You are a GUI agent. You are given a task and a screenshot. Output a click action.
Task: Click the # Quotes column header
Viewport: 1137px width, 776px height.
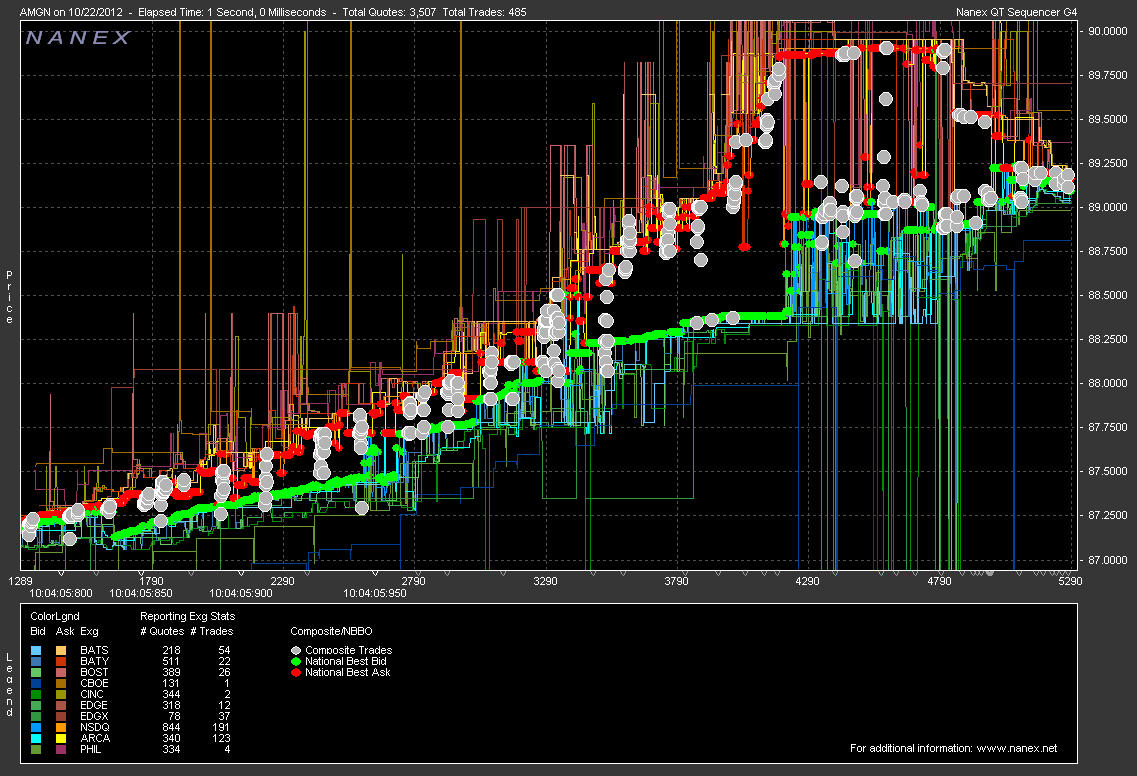tap(162, 631)
